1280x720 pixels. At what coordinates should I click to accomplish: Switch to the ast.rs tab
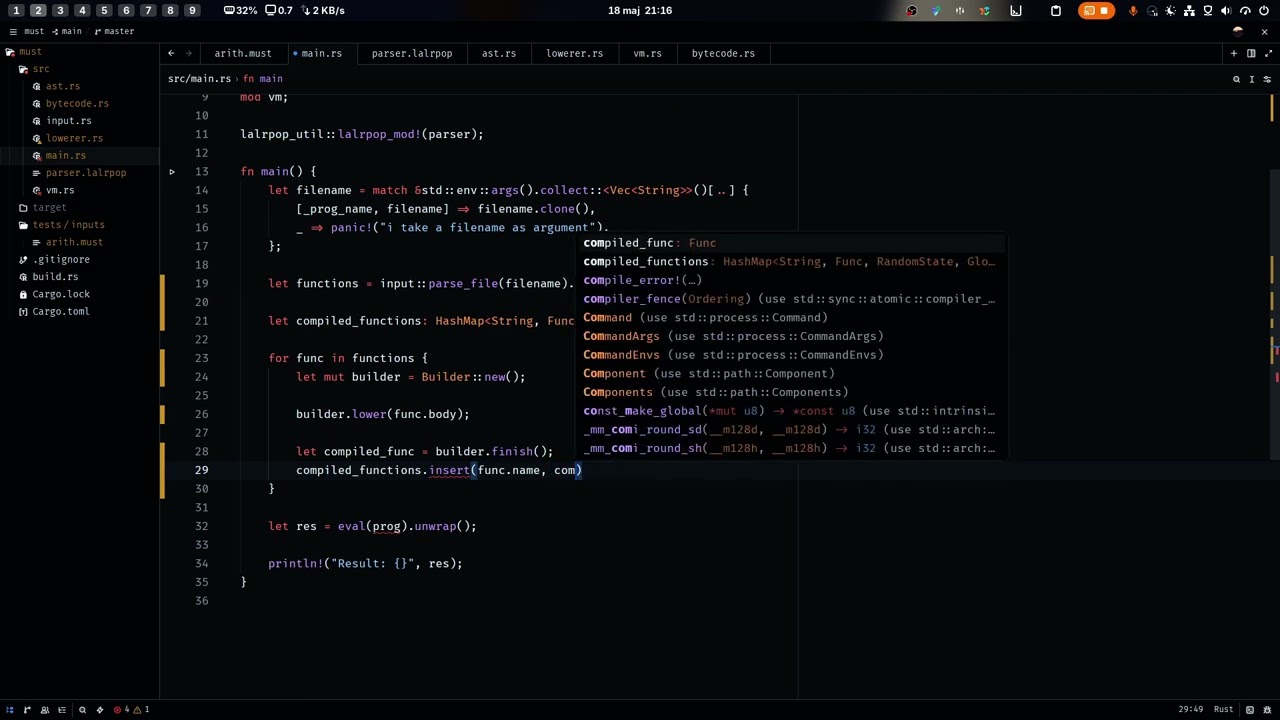tap(499, 53)
